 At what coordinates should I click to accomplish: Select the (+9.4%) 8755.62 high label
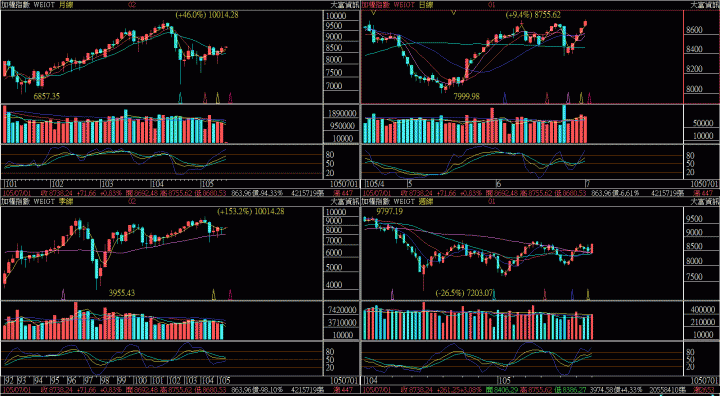coord(533,15)
